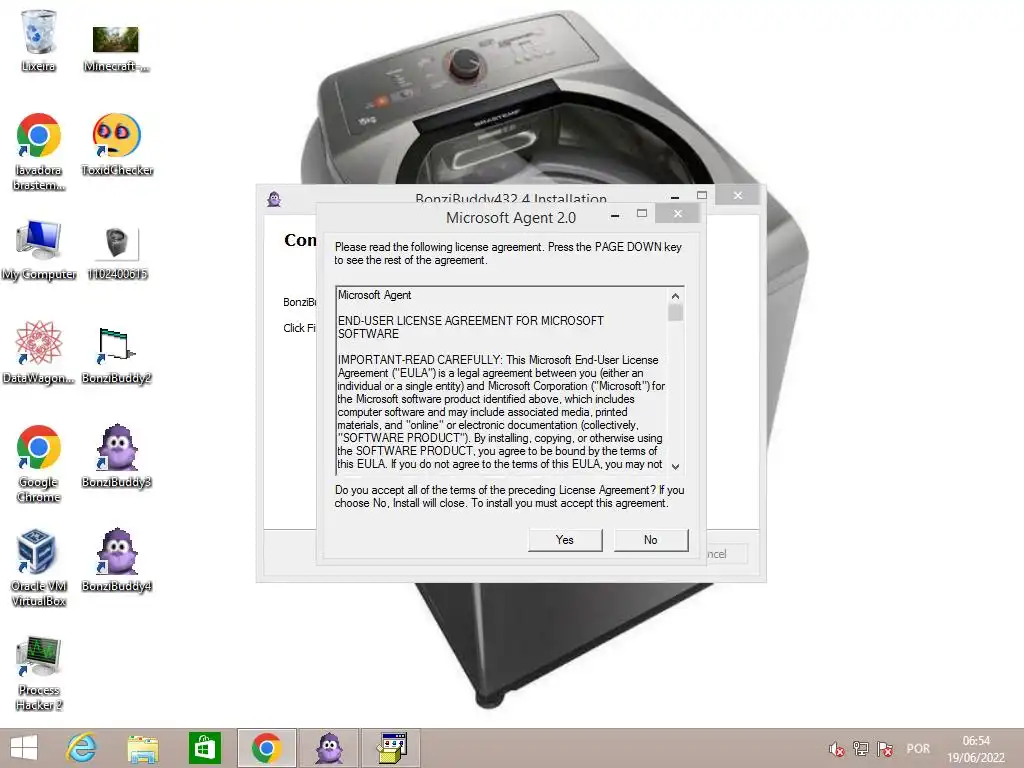Select the Google Chrome desktop shortcut

pyautogui.click(x=39, y=464)
